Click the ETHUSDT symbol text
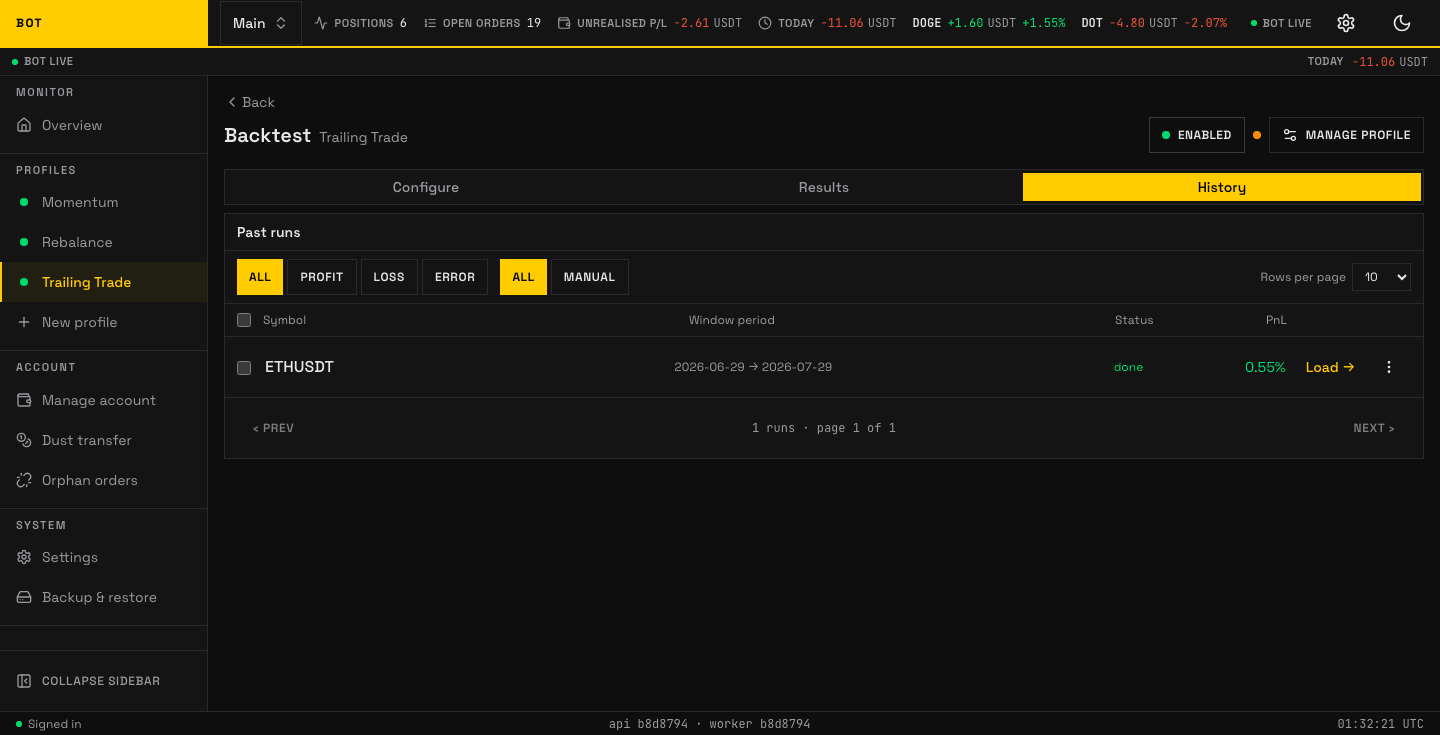This screenshot has height=735, width=1440. click(x=299, y=367)
